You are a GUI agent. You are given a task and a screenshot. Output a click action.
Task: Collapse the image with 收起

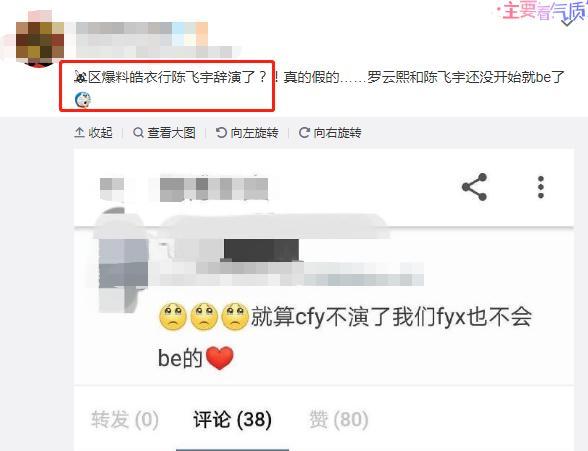tap(93, 132)
